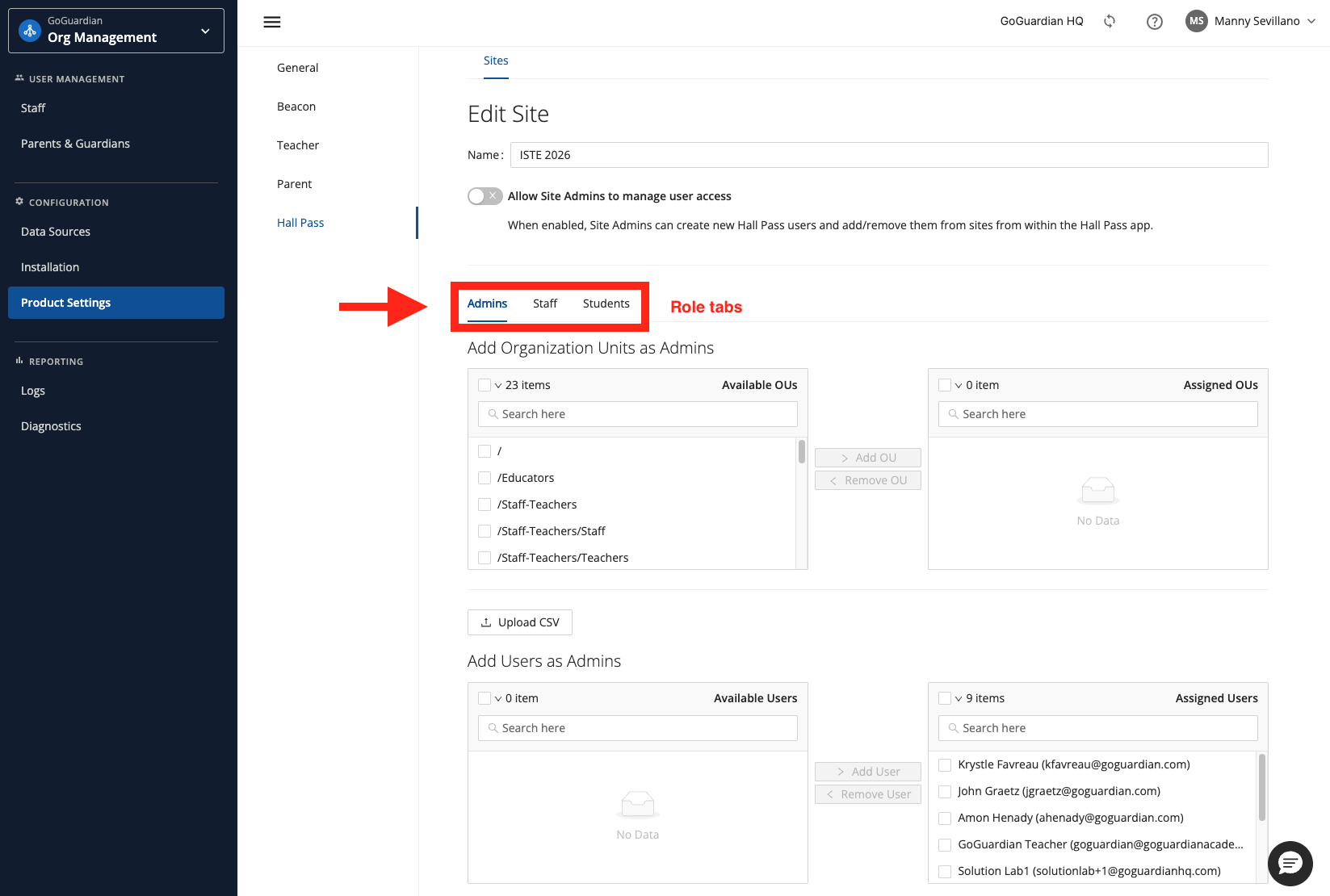Viewport: 1330px width, 896px height.
Task: Click the Add OU button
Action: 868,458
